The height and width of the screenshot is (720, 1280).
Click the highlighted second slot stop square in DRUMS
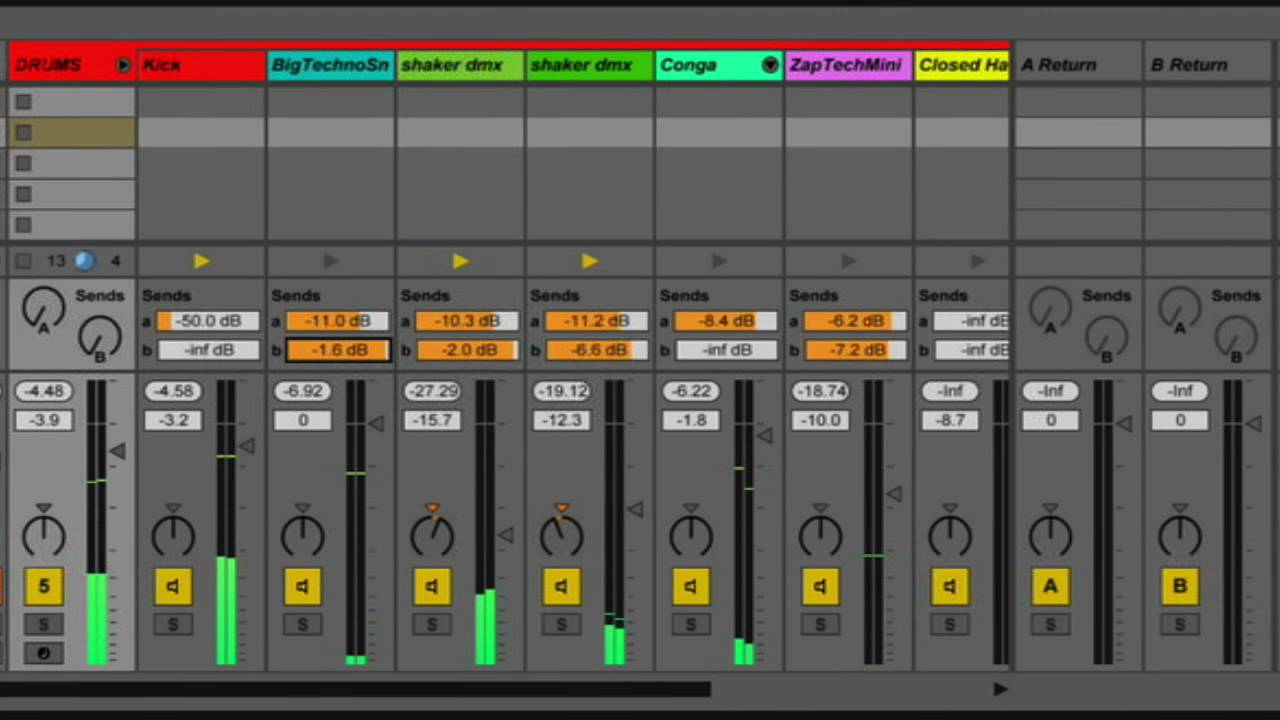[x=23, y=132]
